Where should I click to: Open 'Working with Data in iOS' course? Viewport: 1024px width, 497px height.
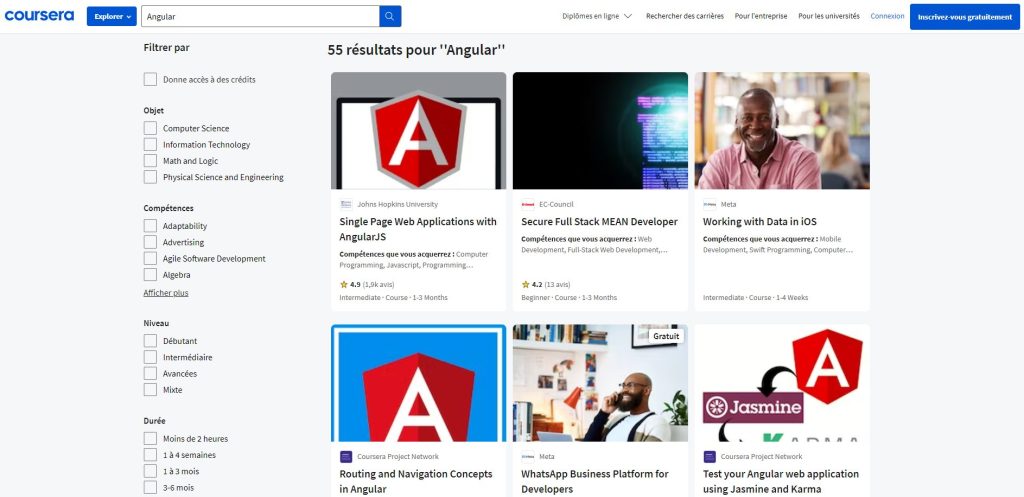point(760,222)
